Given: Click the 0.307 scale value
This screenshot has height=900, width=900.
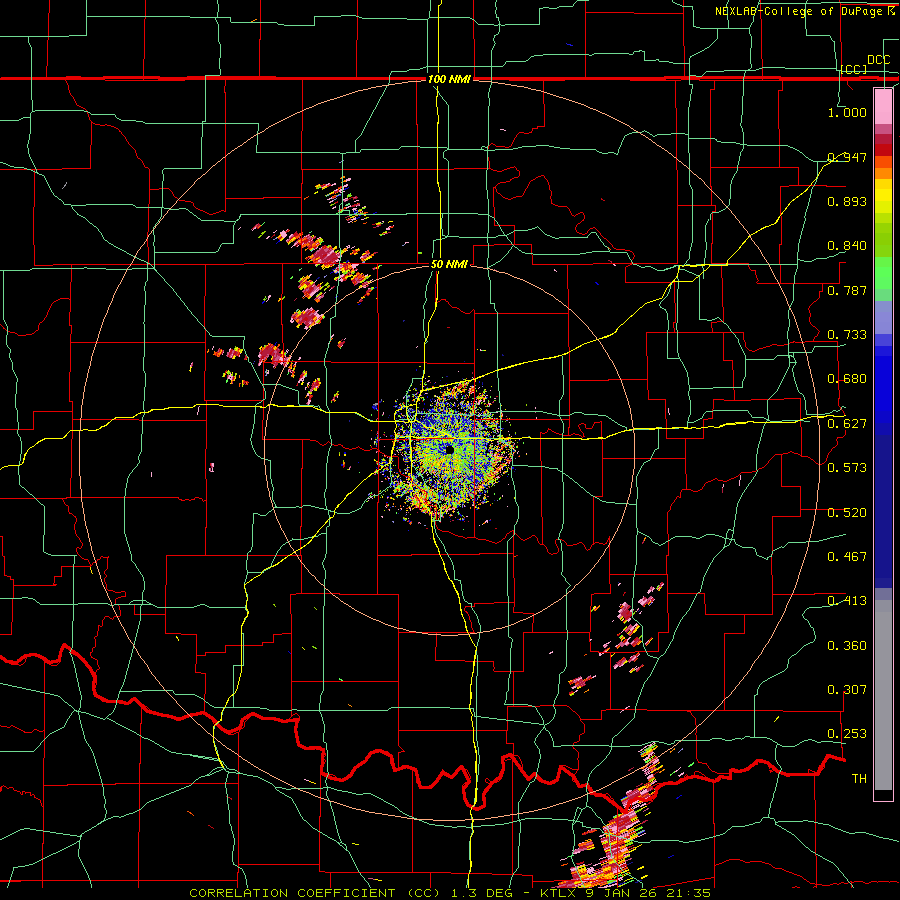Looking at the screenshot, I should coord(847,690).
